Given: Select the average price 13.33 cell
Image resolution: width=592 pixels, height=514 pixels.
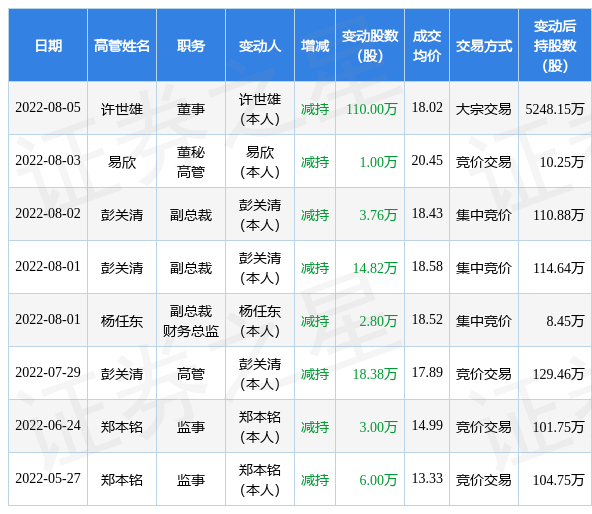Looking at the screenshot, I should pyautogui.click(x=427, y=478).
